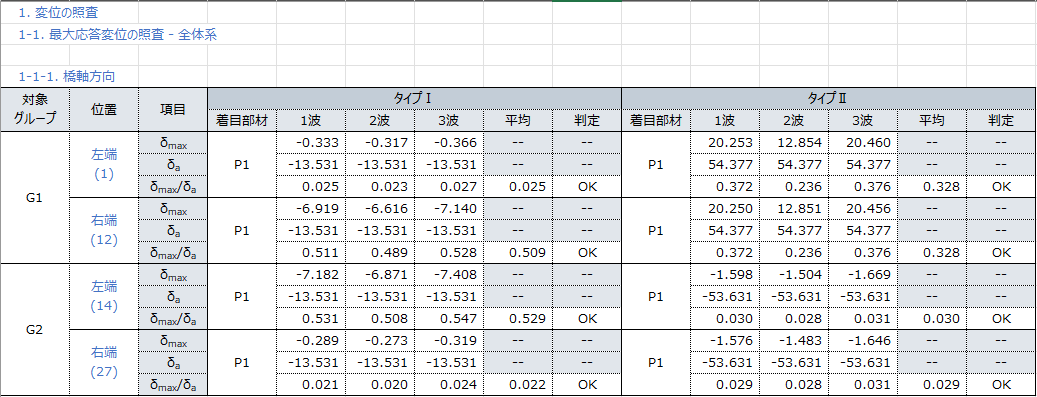Open the 左端 (1) link in G1

104,164
